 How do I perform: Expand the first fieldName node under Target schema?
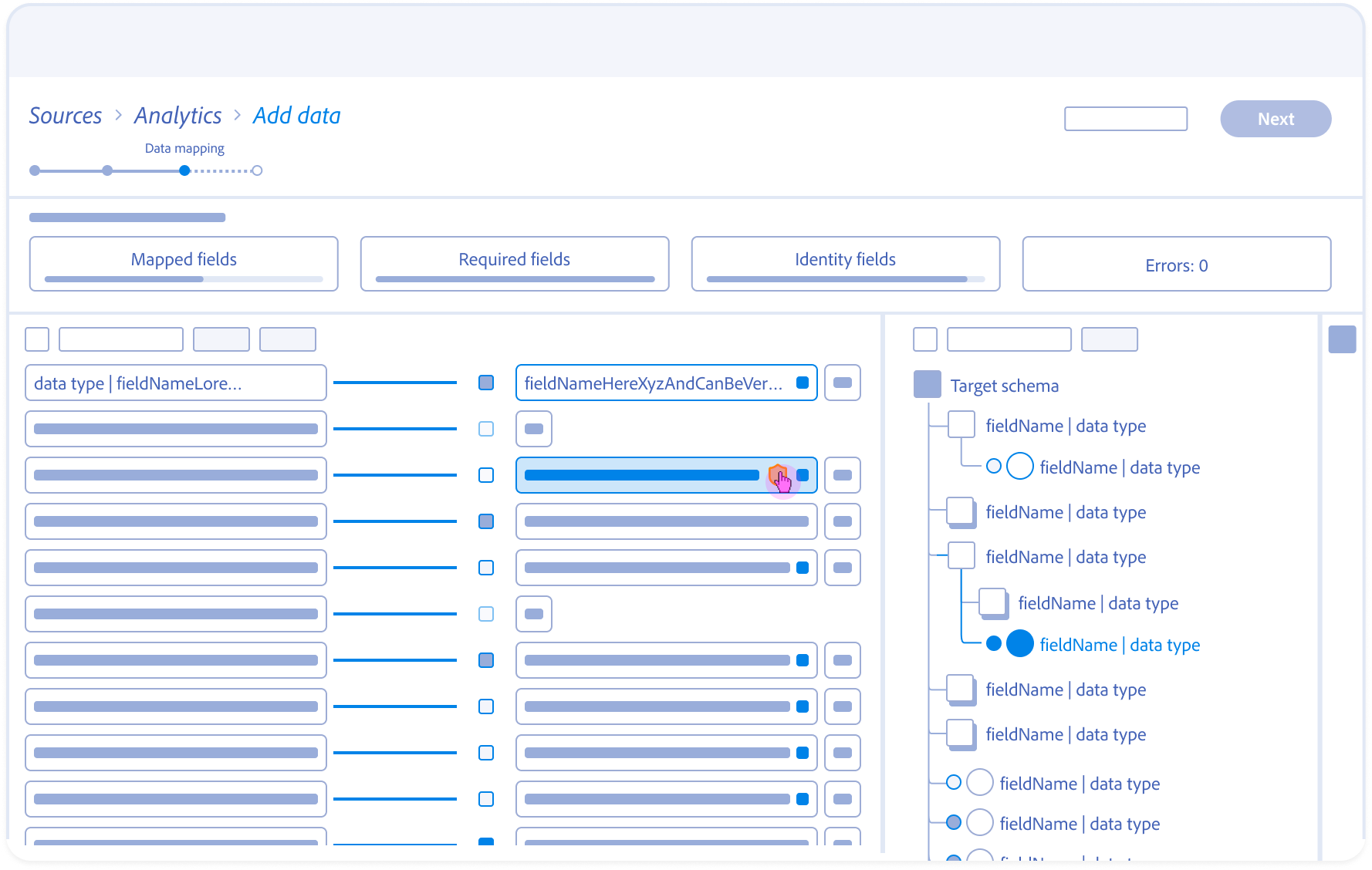[961, 425]
